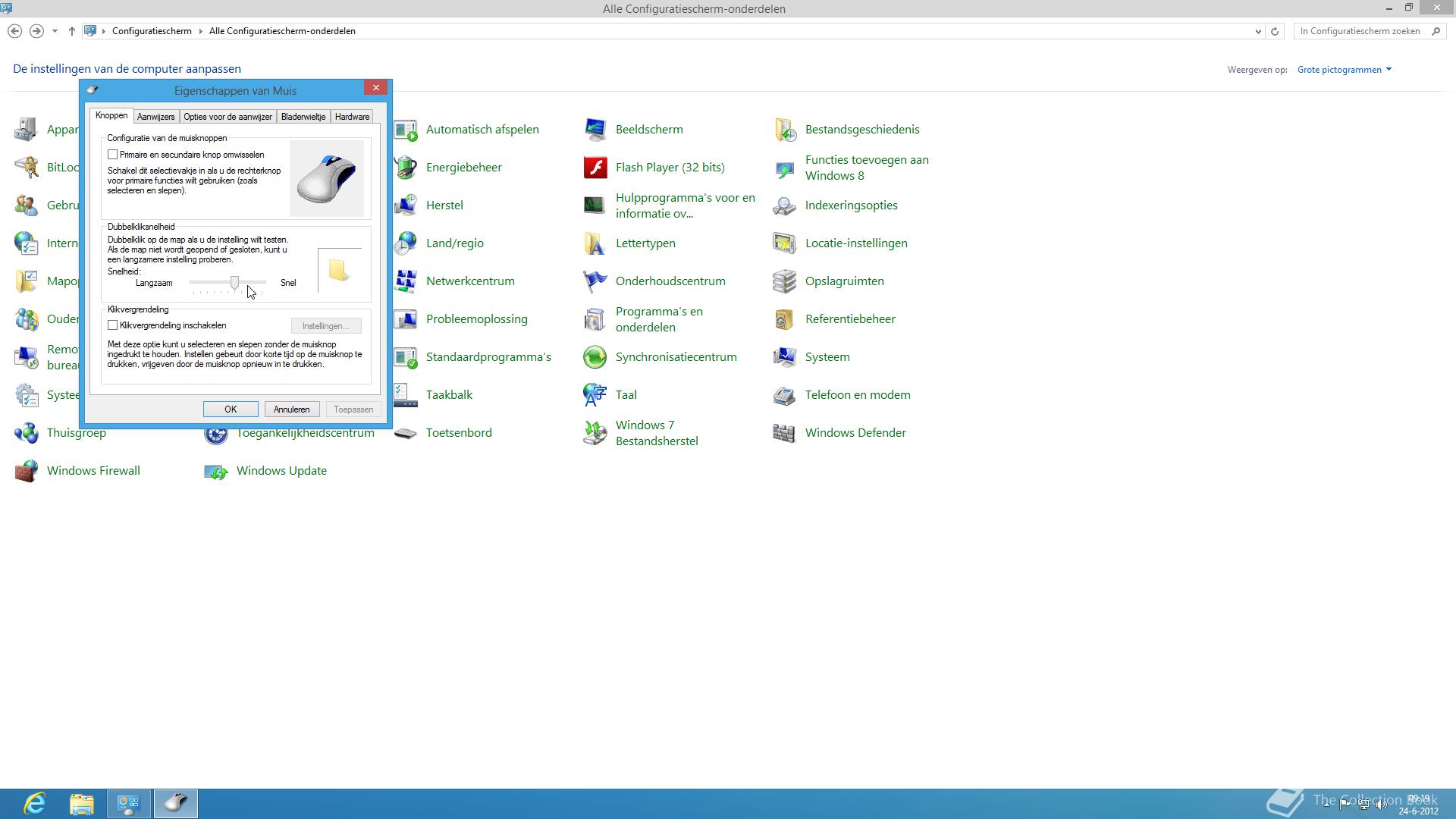Open the Windows Defender icon
Viewport: 1456px width, 819px height.
pos(785,433)
